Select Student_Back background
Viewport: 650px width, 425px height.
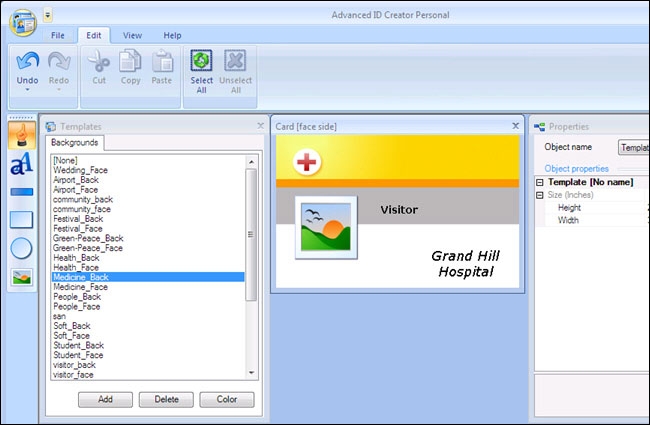[148, 345]
